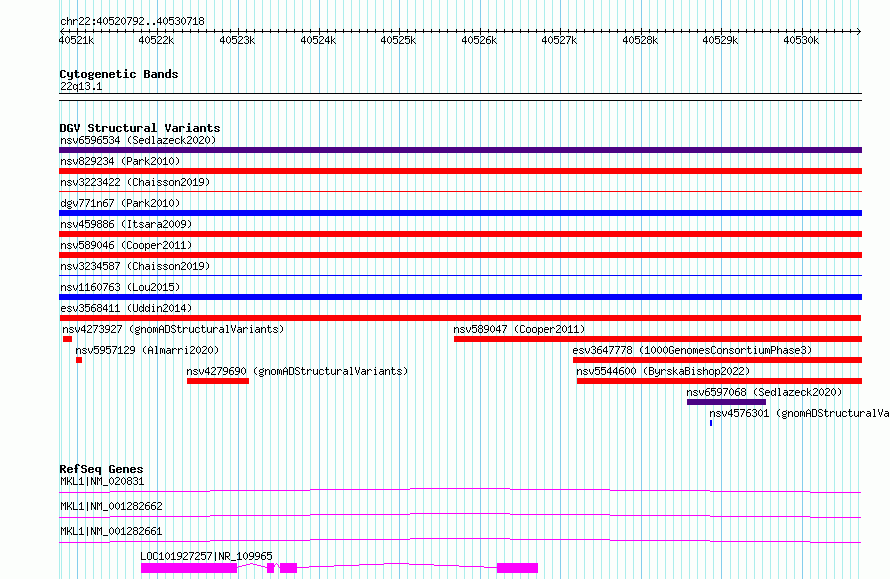890x579 pixels.
Task: Click the red nsv589046 variant bar
Action: (460, 255)
